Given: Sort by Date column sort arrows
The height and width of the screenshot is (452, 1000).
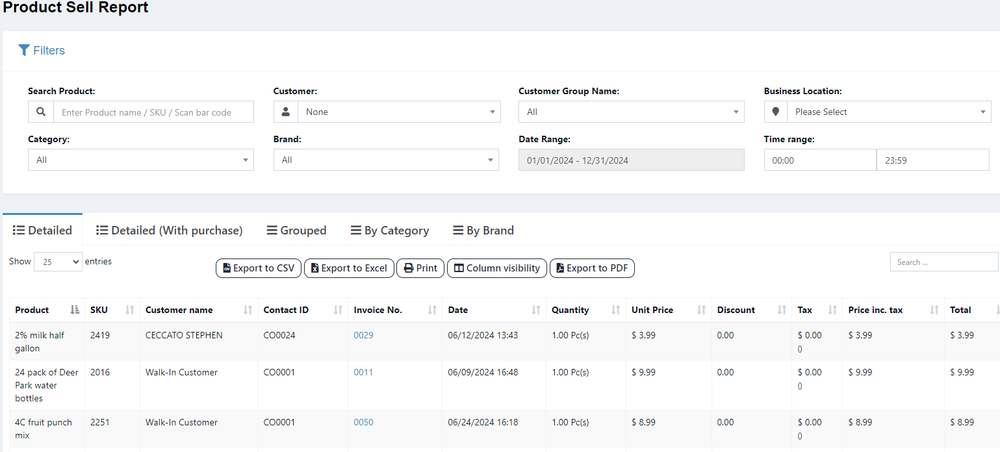Looking at the screenshot, I should click(x=535, y=311).
